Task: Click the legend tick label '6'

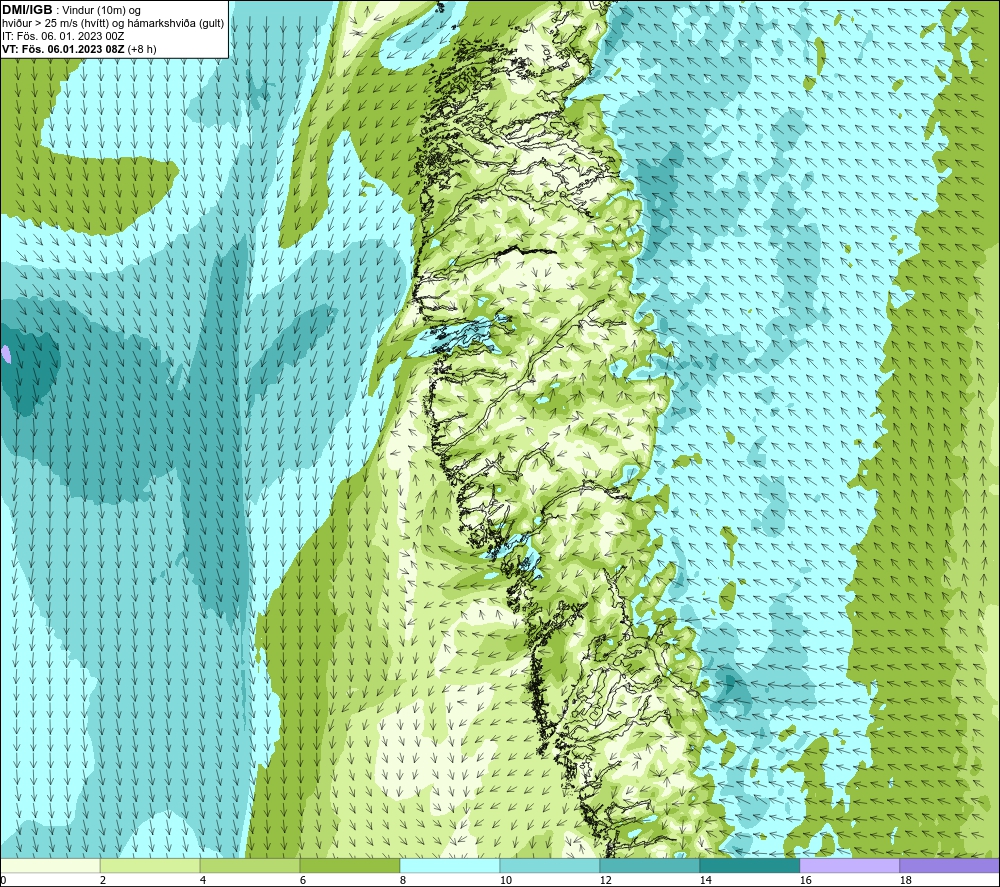Action: tap(303, 880)
